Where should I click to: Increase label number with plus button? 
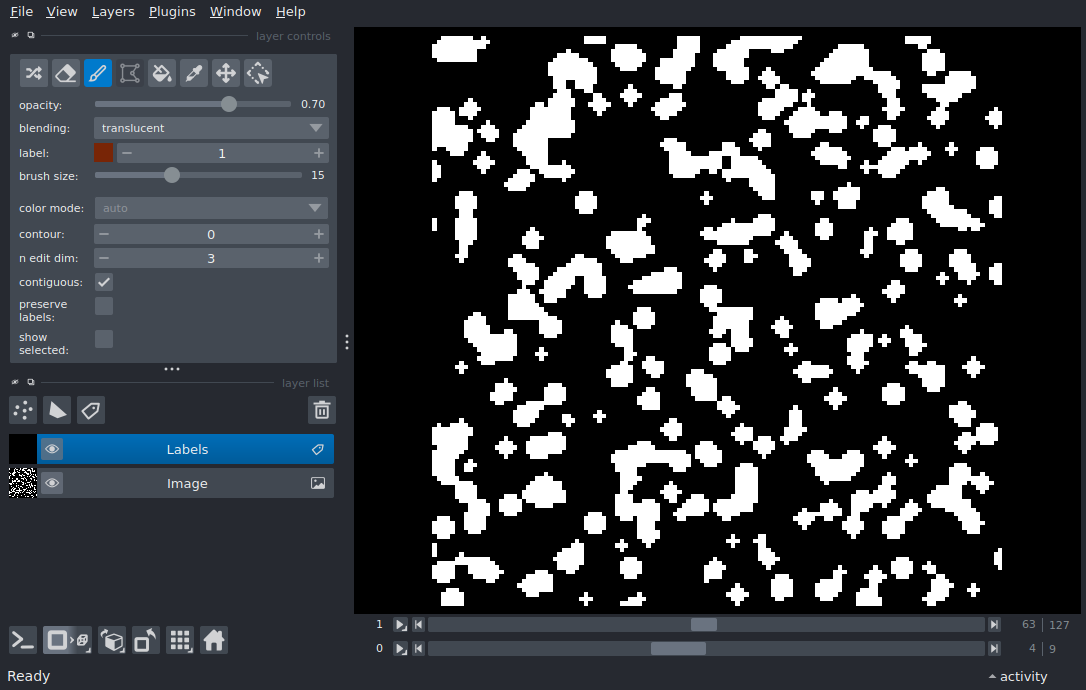point(319,153)
